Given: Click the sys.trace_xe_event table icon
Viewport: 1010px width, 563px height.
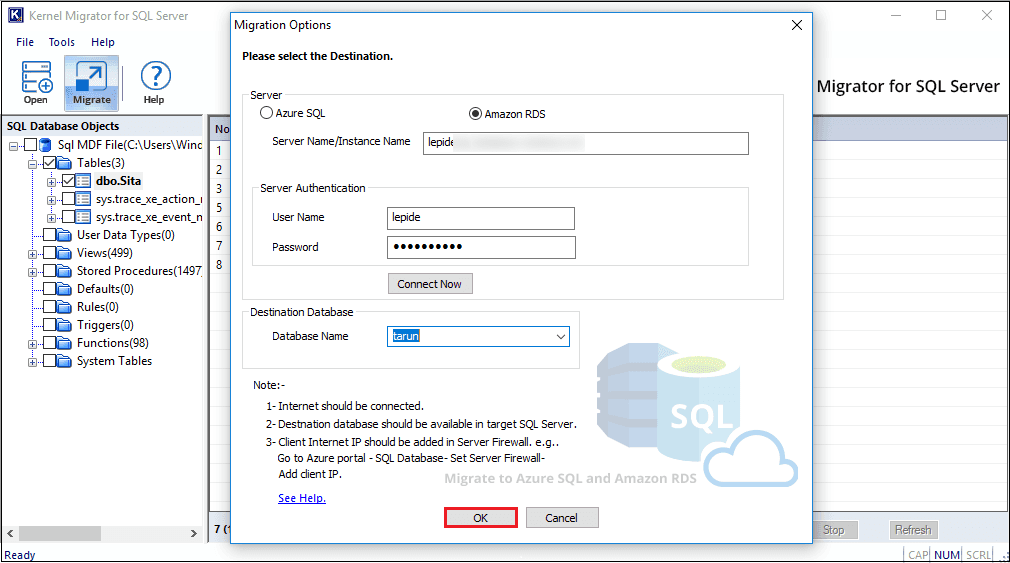Looking at the screenshot, I should [x=83, y=217].
